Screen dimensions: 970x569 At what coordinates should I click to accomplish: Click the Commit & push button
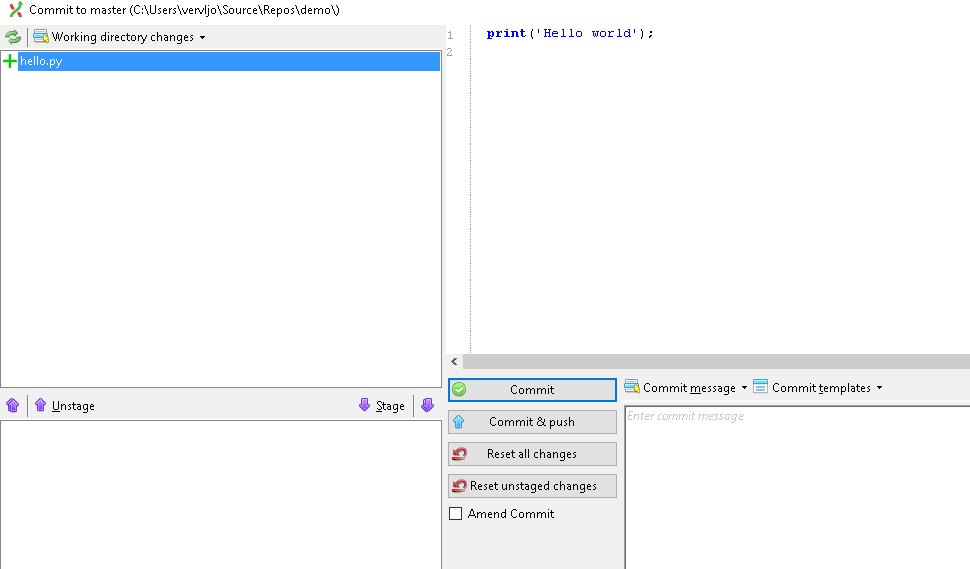point(532,422)
